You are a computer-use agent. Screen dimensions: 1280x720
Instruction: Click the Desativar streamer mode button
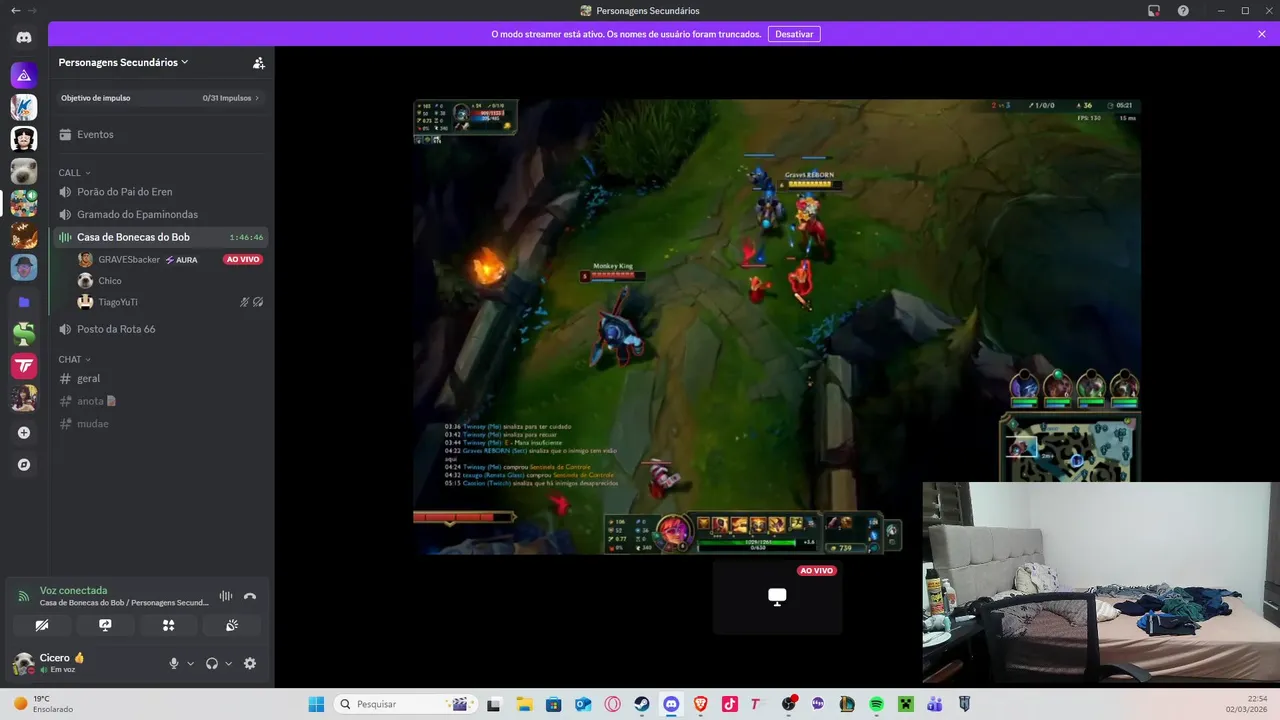click(794, 34)
